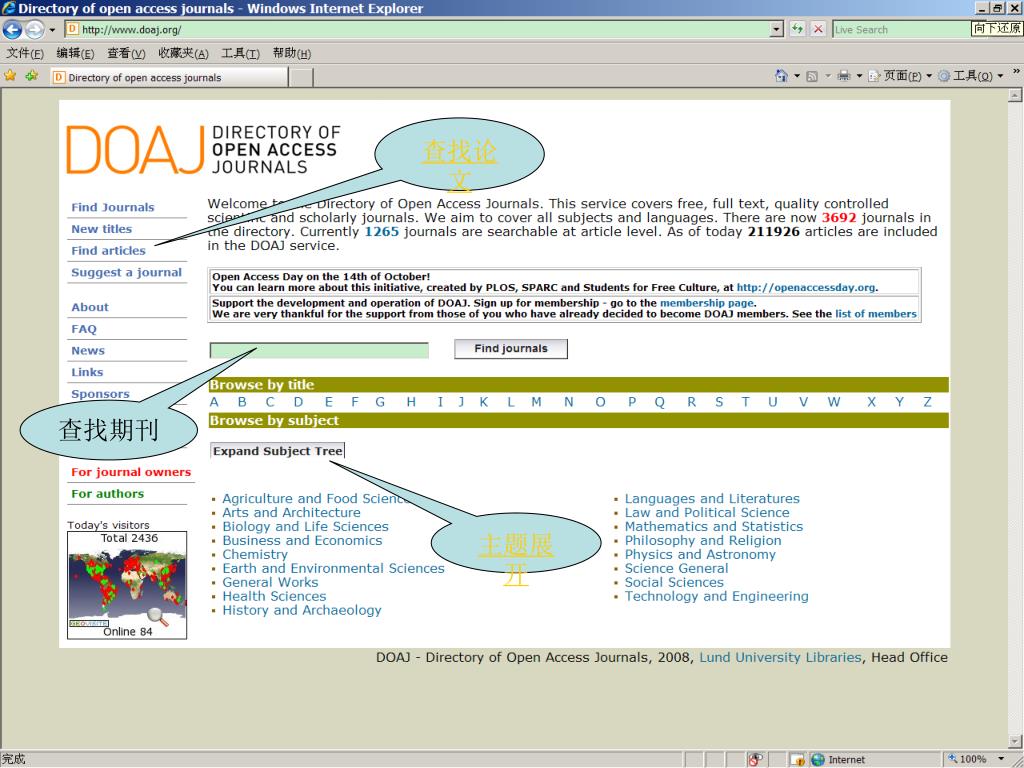Browse titles starting with letter A
This screenshot has width=1024, height=768.
[214, 402]
